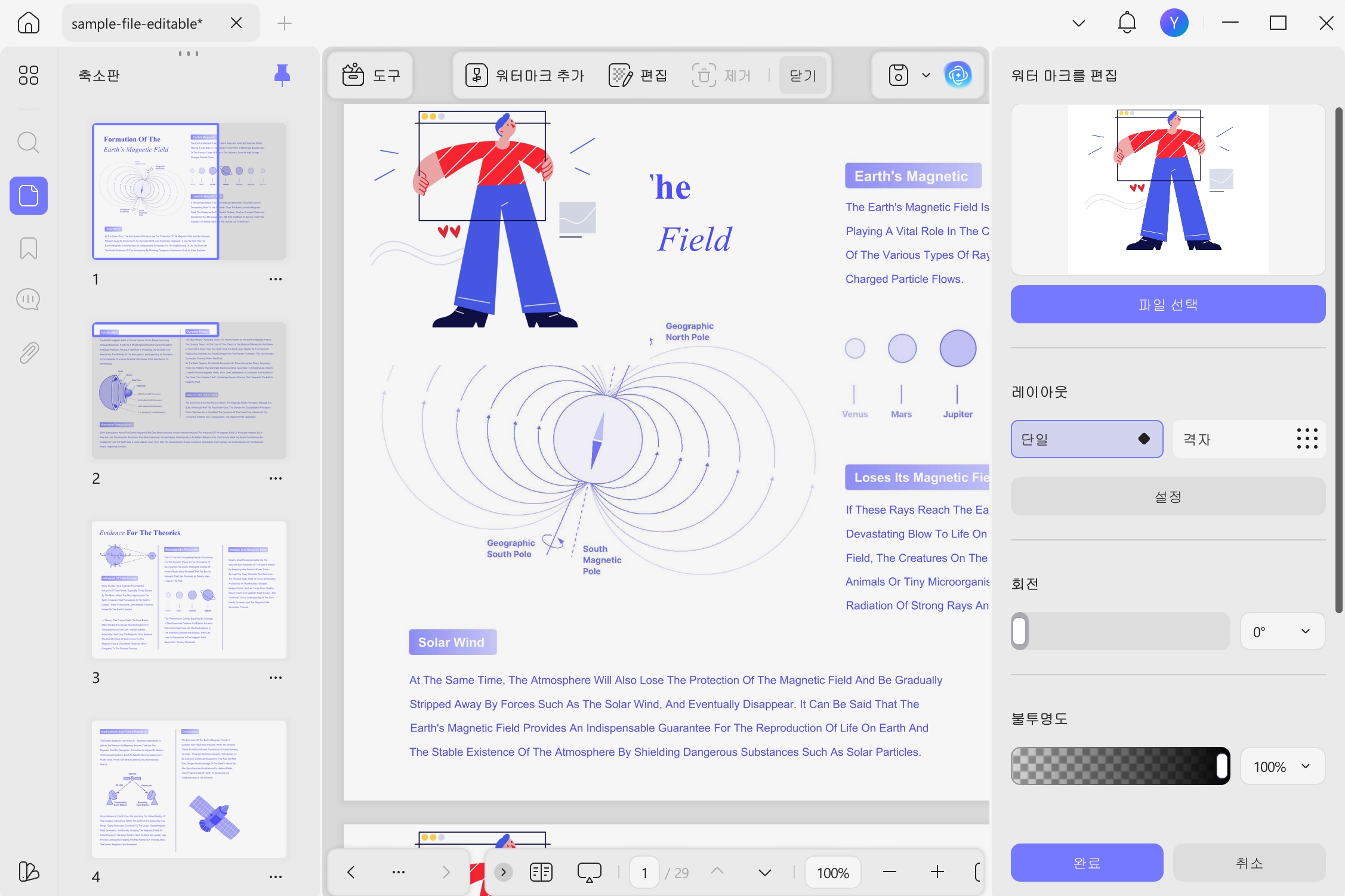Click the AI assistant icon
Image resolution: width=1345 pixels, height=896 pixels.
coord(958,75)
